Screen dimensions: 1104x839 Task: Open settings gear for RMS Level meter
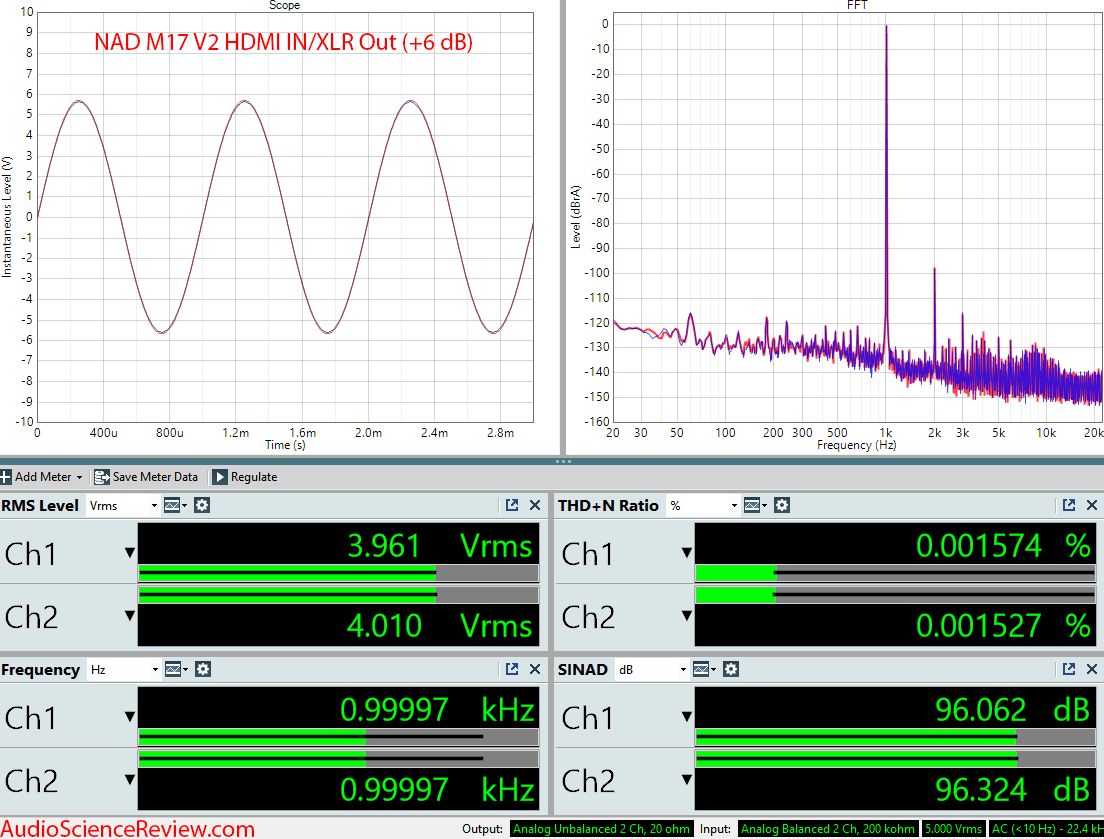202,506
